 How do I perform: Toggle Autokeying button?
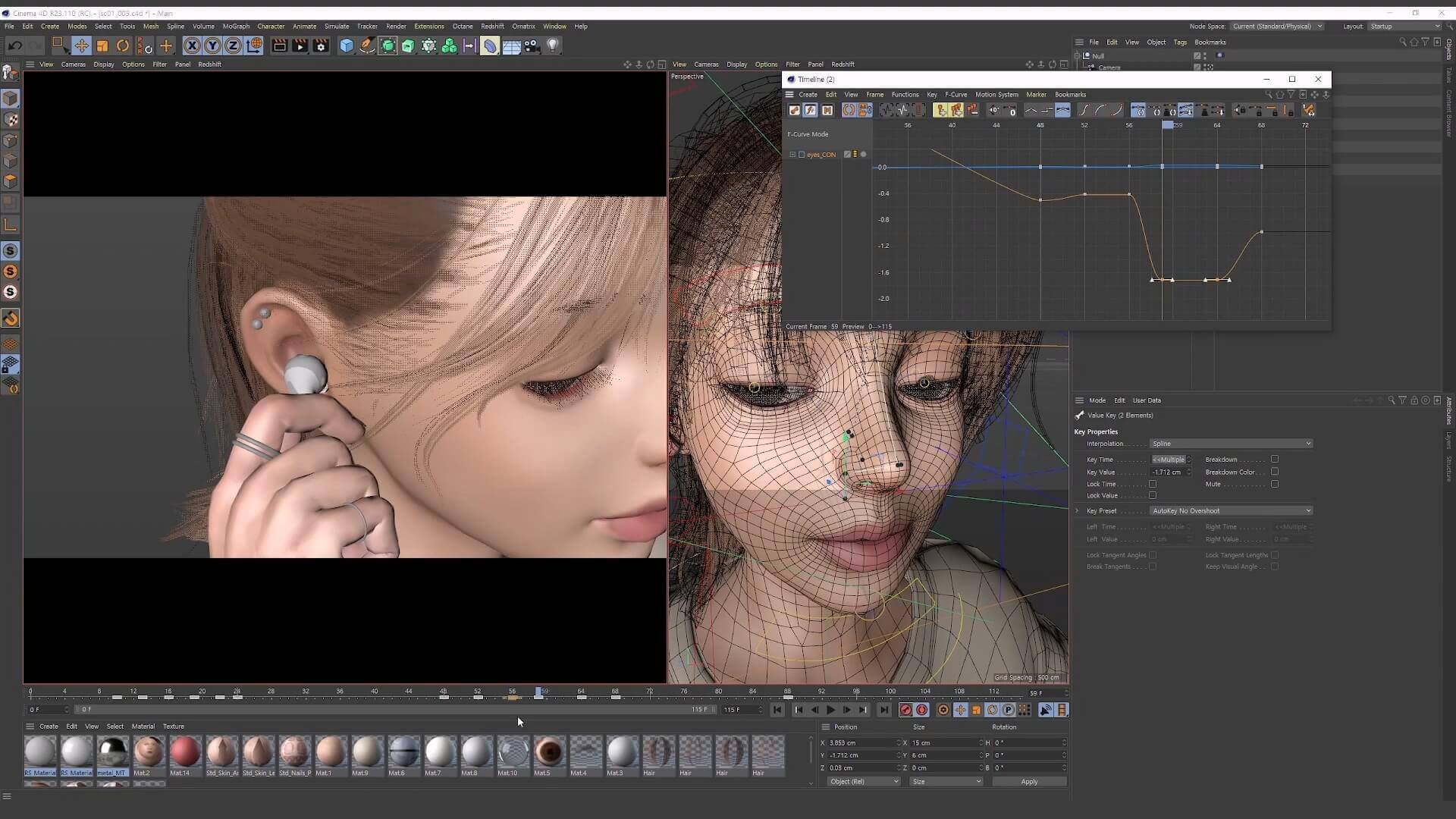coord(921,710)
